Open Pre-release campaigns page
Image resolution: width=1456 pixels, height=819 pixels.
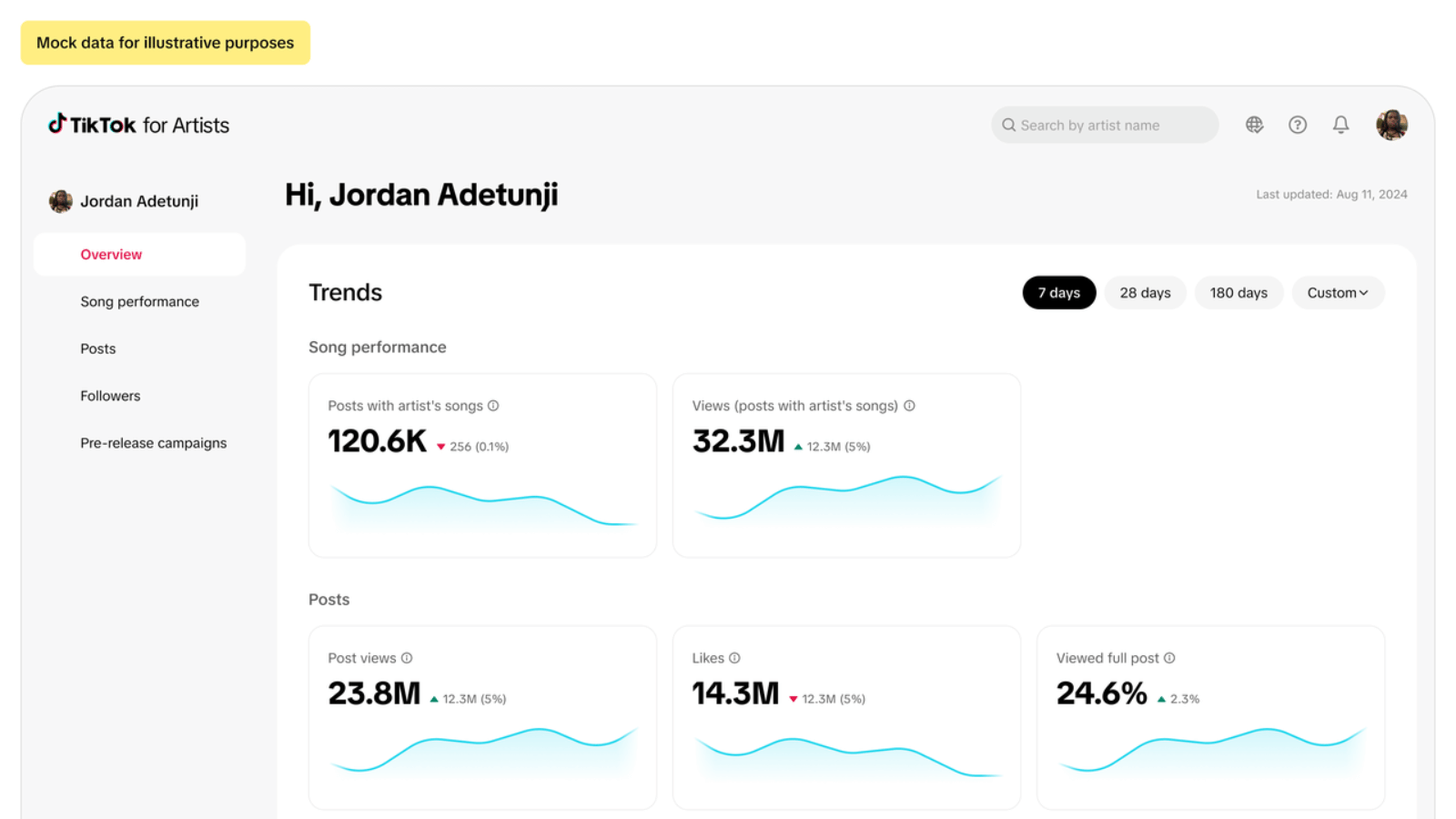click(x=153, y=443)
